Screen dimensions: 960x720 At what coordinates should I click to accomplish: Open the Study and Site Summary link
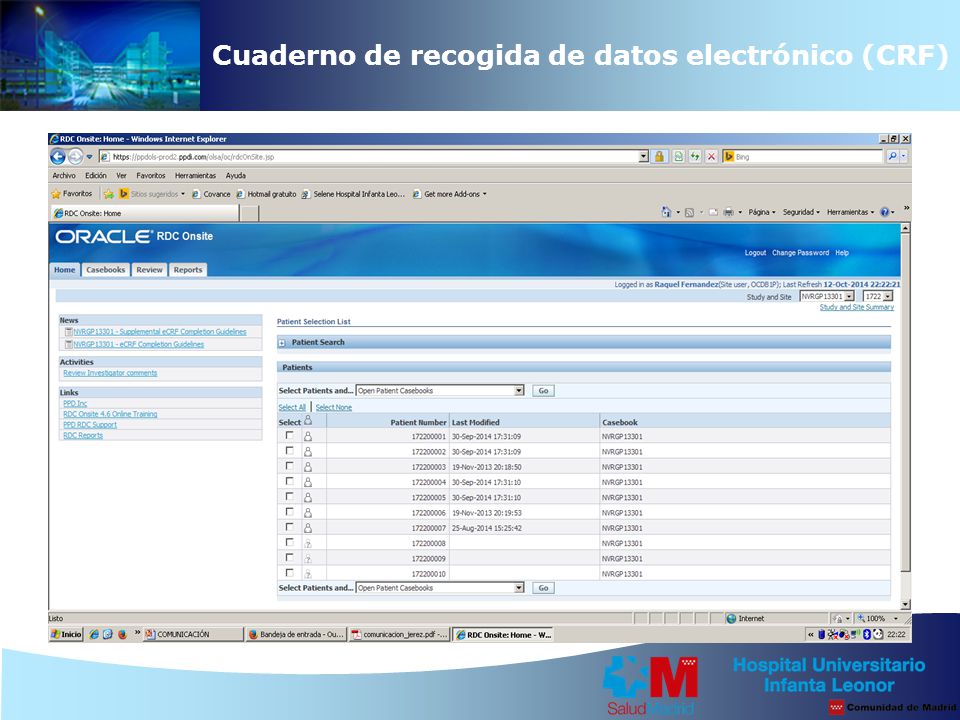pos(857,307)
